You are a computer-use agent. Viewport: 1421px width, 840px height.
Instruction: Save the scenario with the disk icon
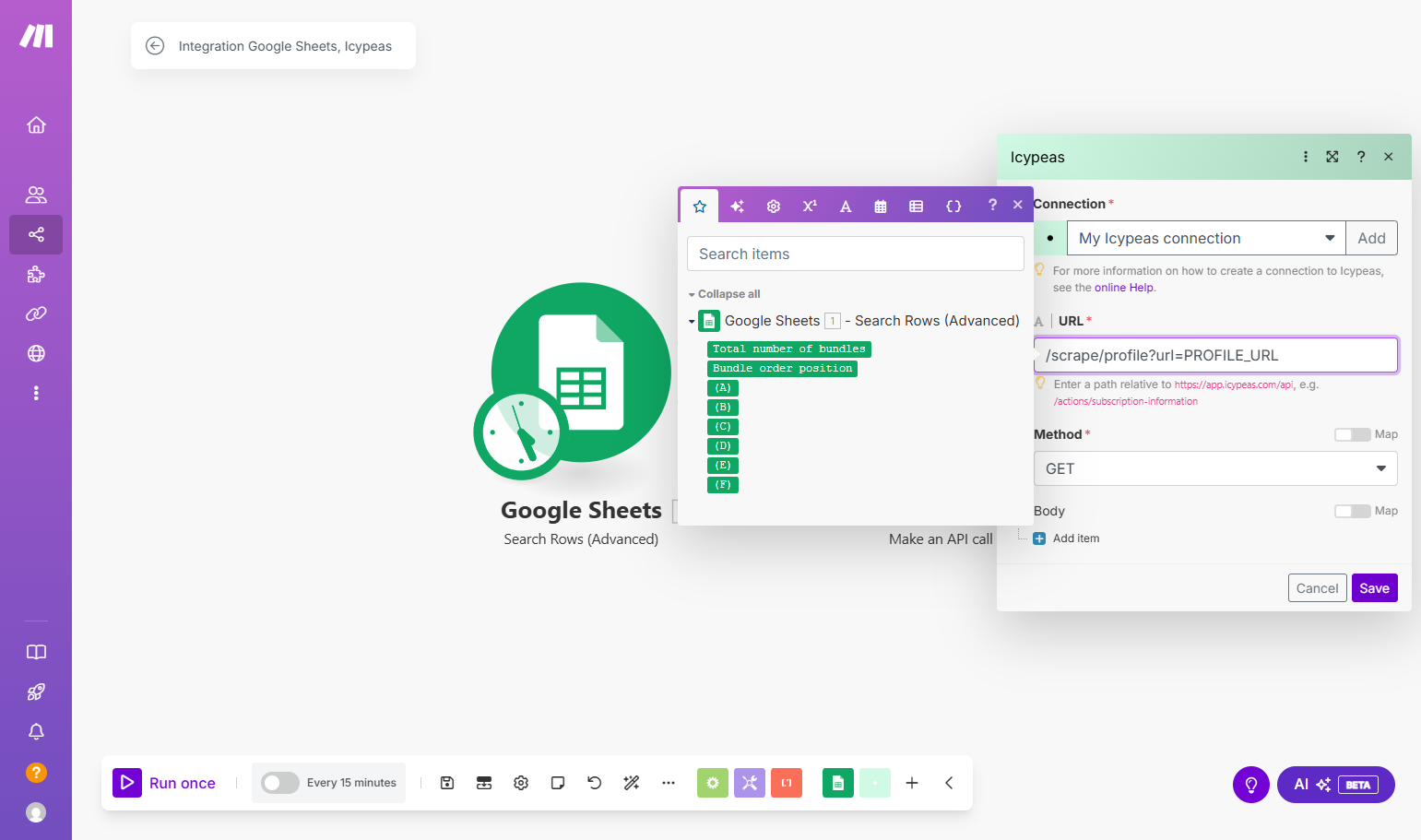[x=447, y=783]
